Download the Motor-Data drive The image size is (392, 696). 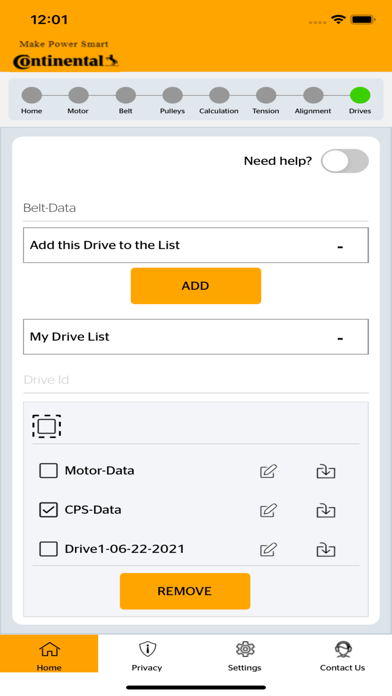(x=326, y=471)
